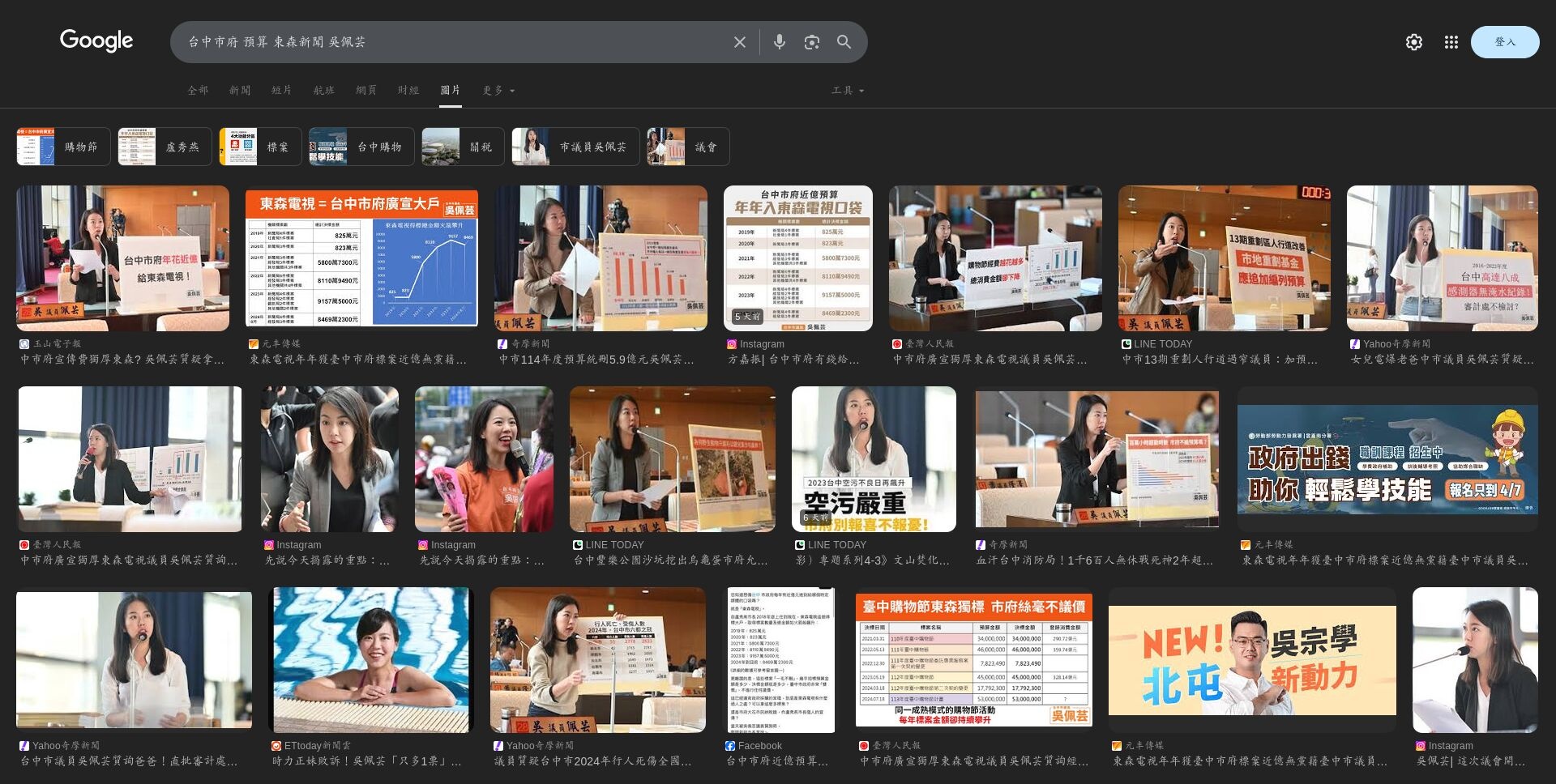Open 空污嚴重 image result
The height and width of the screenshot is (784, 1556).
[x=874, y=459]
